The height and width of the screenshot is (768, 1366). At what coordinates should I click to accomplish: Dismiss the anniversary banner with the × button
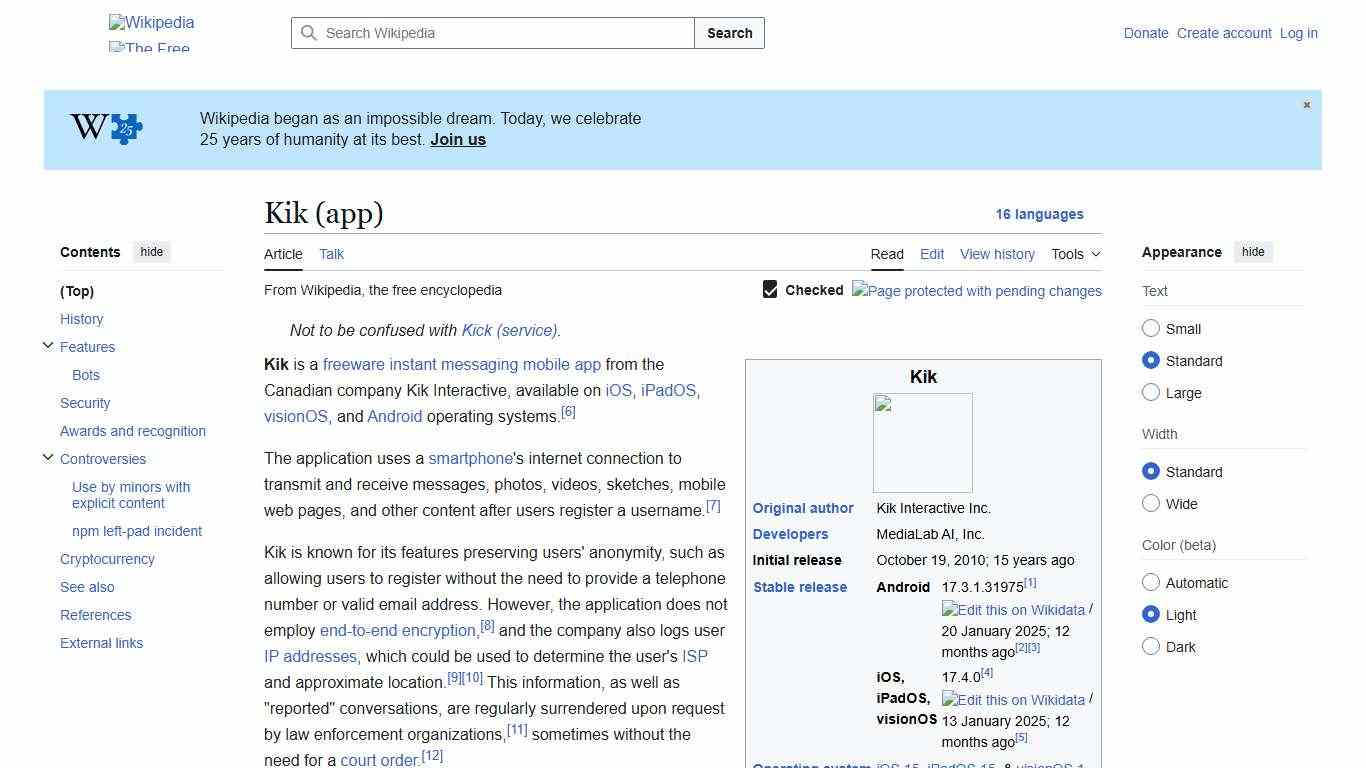1306,104
